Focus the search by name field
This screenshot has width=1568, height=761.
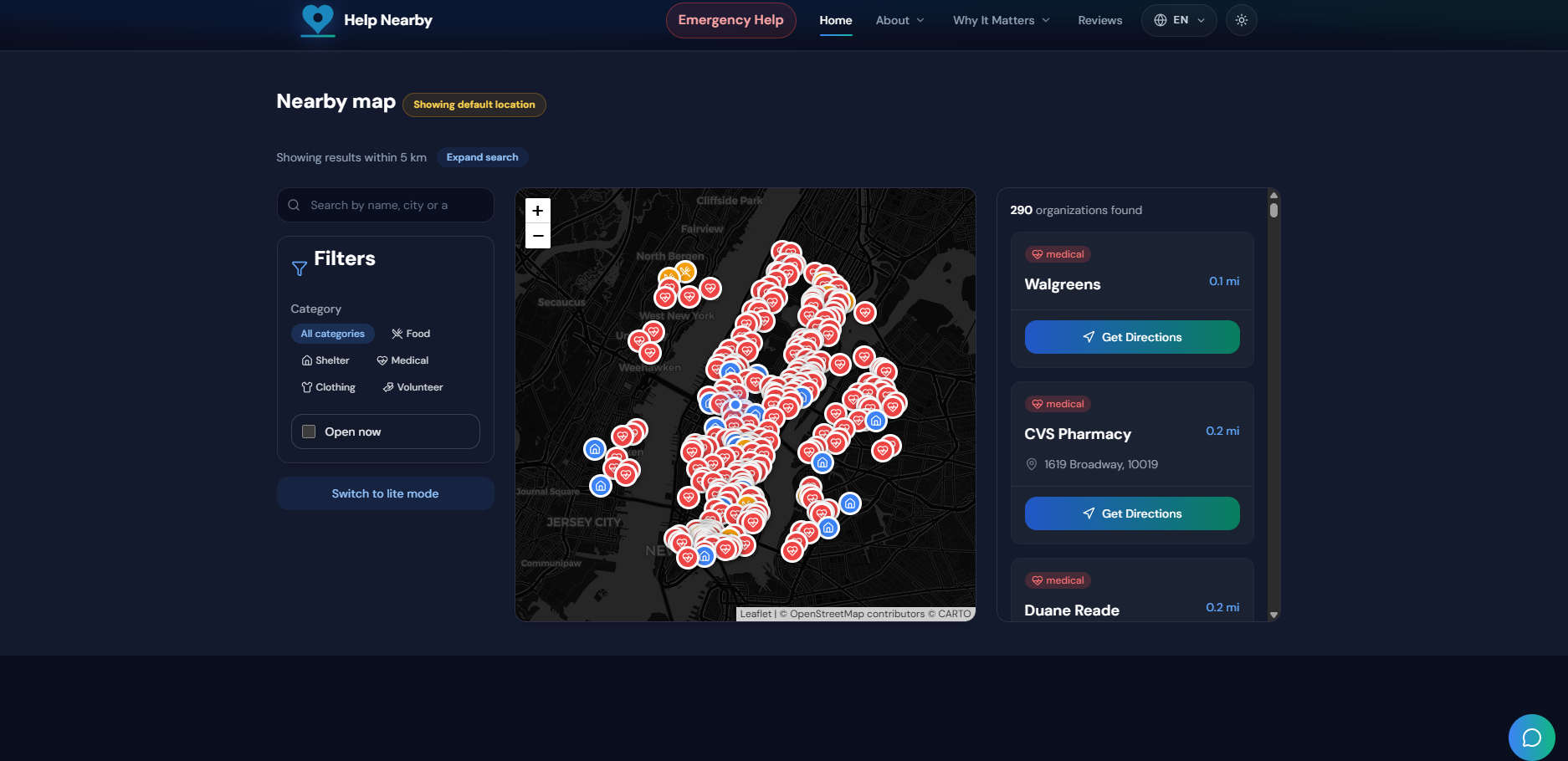(386, 205)
